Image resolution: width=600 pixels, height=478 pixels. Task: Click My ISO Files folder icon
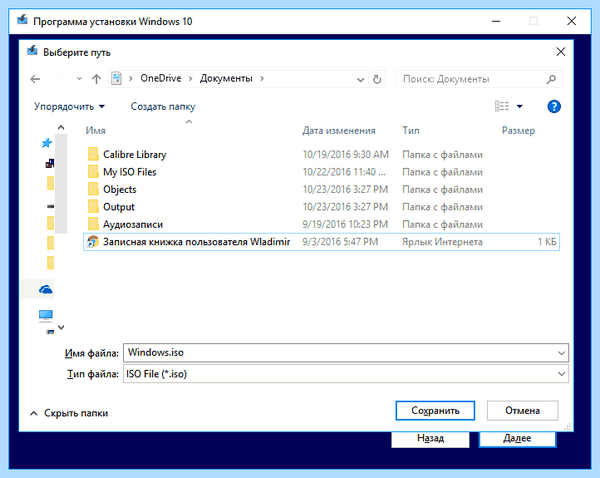[93, 172]
